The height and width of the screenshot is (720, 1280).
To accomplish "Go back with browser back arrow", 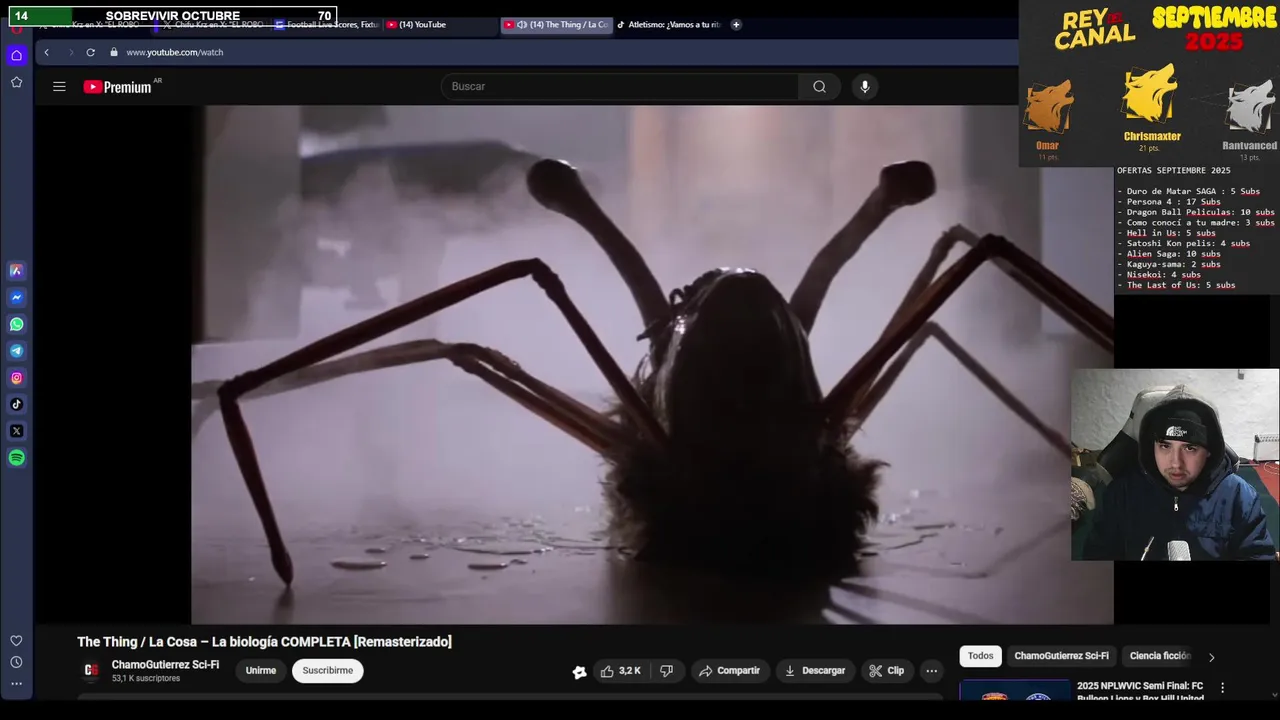I will pos(46,52).
